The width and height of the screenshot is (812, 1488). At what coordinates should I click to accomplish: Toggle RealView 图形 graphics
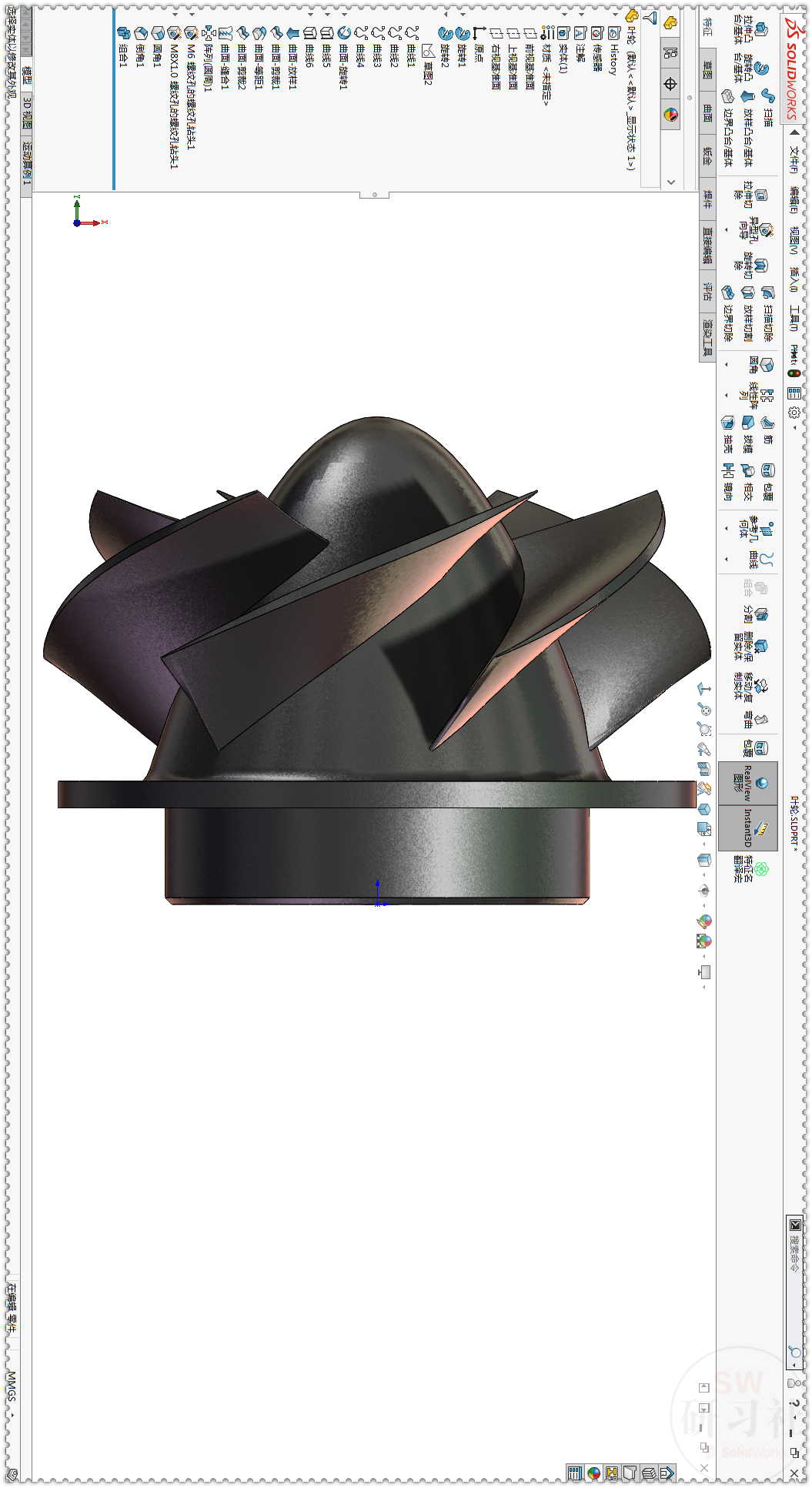point(748,784)
